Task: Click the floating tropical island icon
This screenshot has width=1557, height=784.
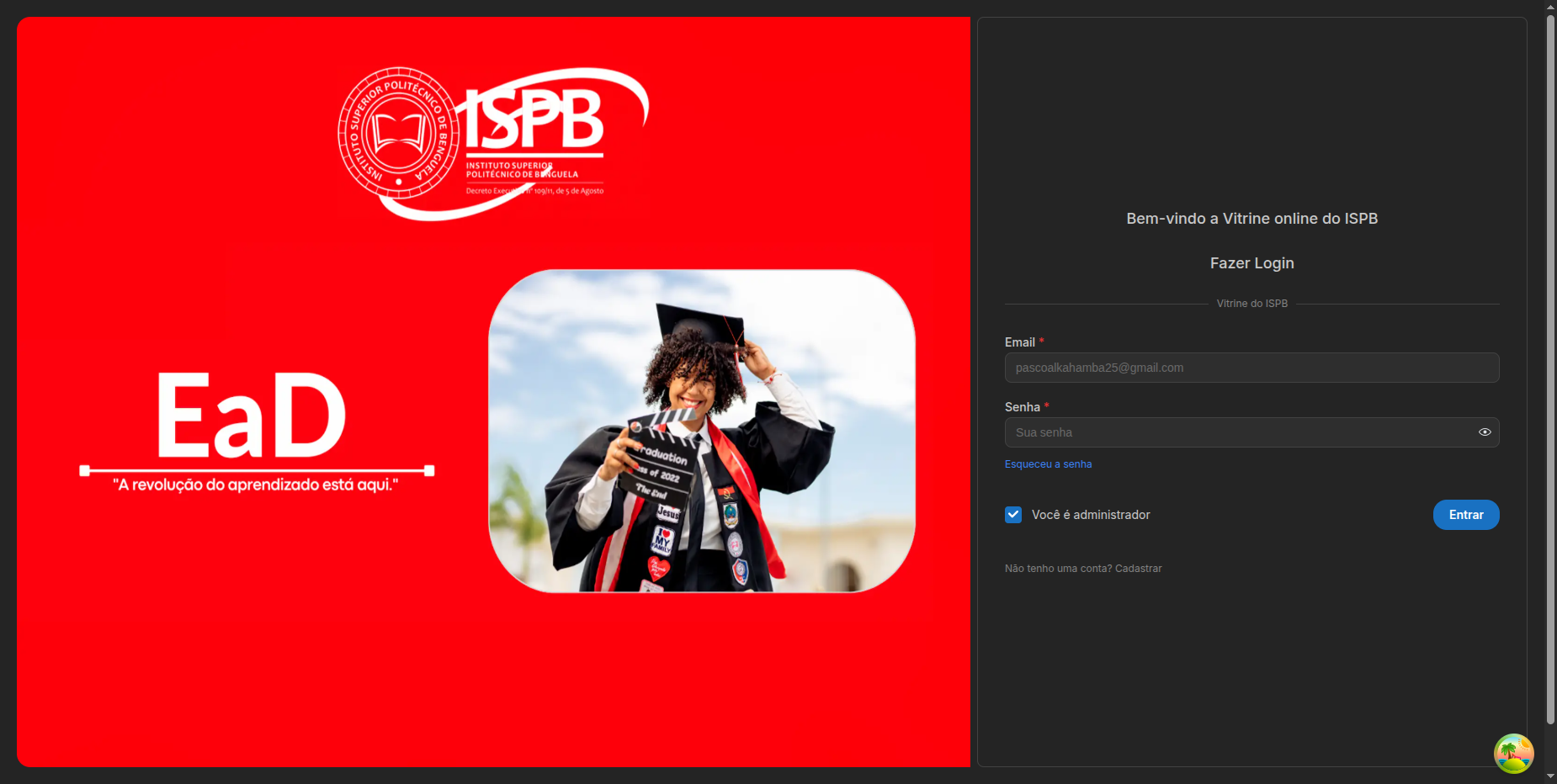Action: point(1512,754)
